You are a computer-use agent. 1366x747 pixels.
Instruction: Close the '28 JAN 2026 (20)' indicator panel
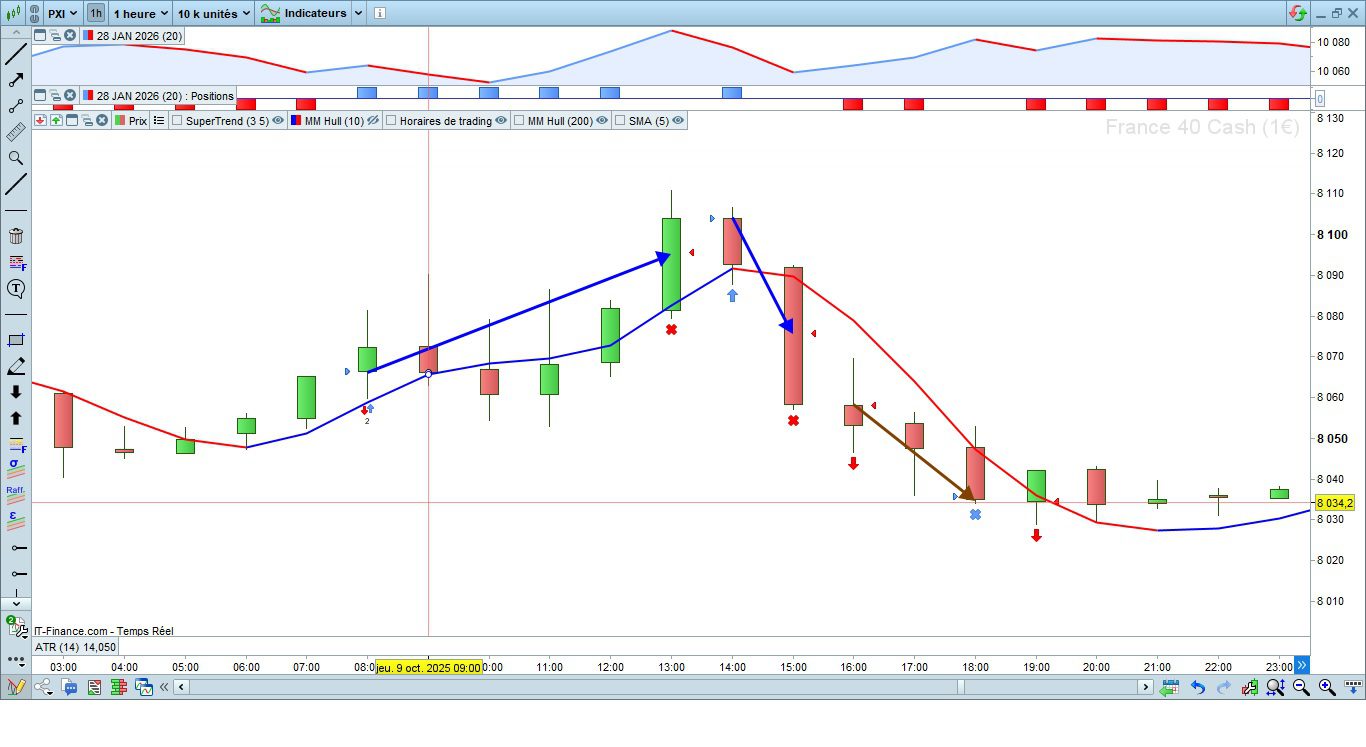[70, 36]
